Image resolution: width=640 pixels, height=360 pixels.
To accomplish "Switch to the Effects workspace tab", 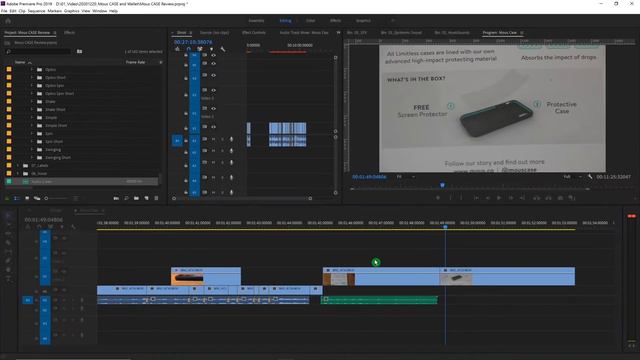I will (x=336, y=20).
